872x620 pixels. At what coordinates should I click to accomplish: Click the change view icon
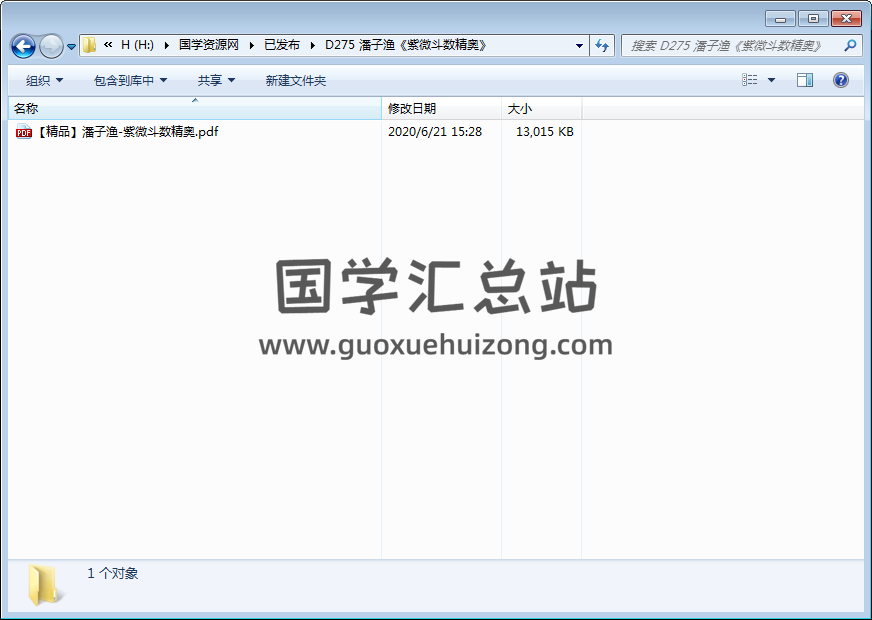pyautogui.click(x=749, y=80)
